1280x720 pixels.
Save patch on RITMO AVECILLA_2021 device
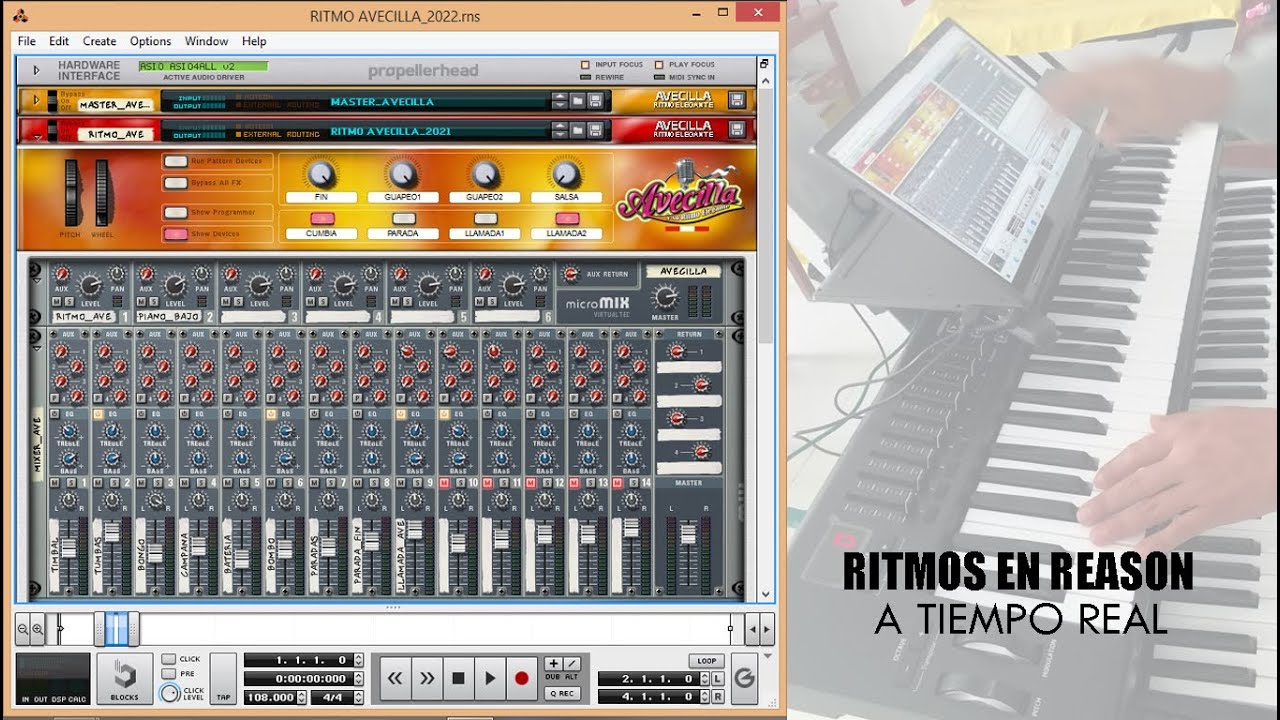[595, 130]
